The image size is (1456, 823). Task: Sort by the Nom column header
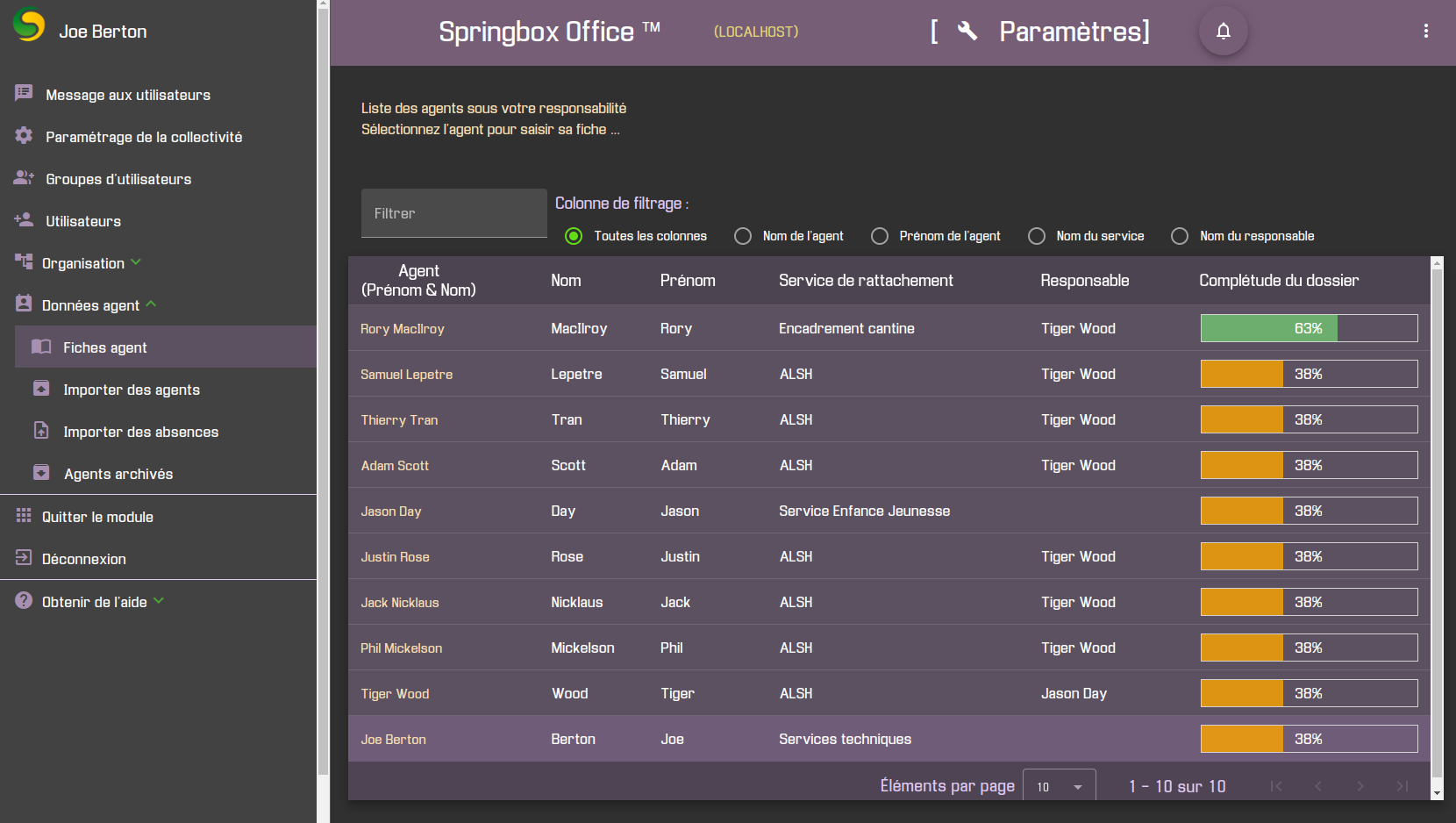[x=566, y=281]
